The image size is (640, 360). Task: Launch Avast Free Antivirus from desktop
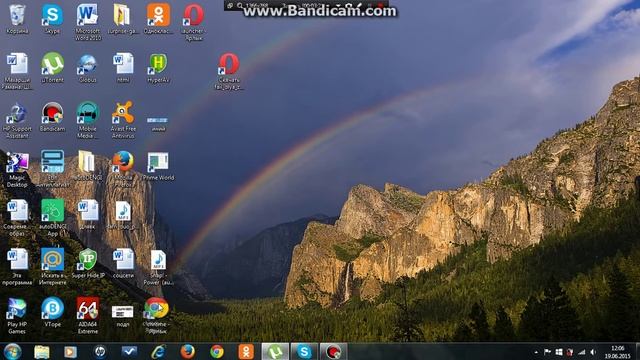(x=123, y=113)
